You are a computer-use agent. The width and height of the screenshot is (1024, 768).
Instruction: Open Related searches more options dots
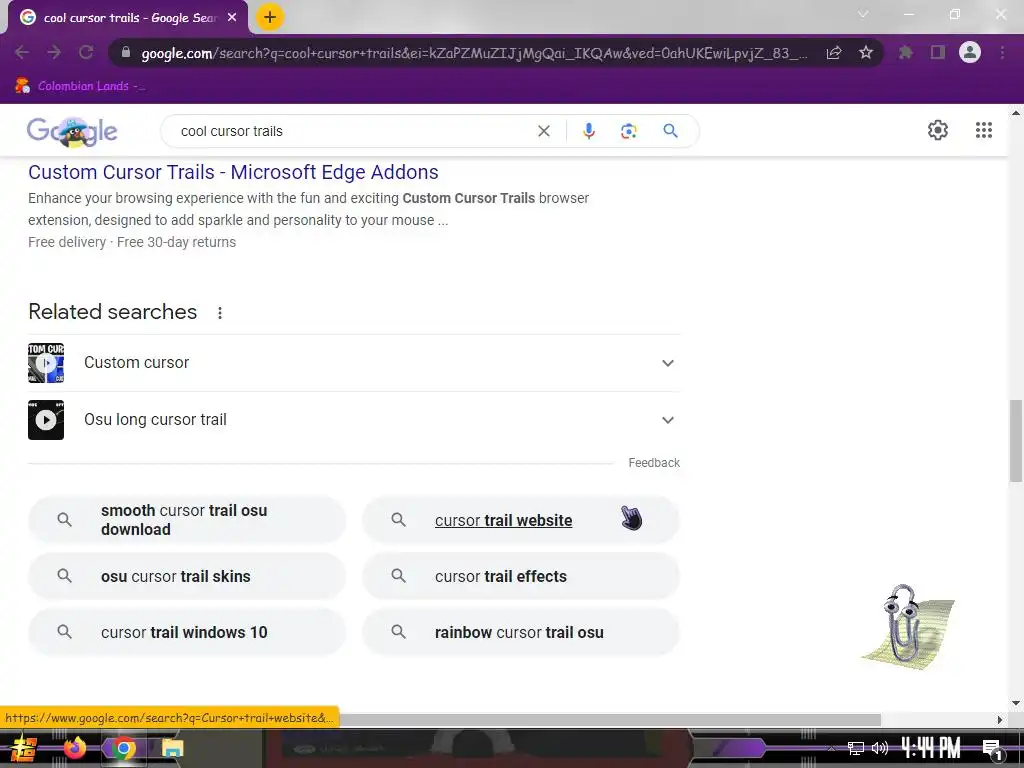coord(220,313)
